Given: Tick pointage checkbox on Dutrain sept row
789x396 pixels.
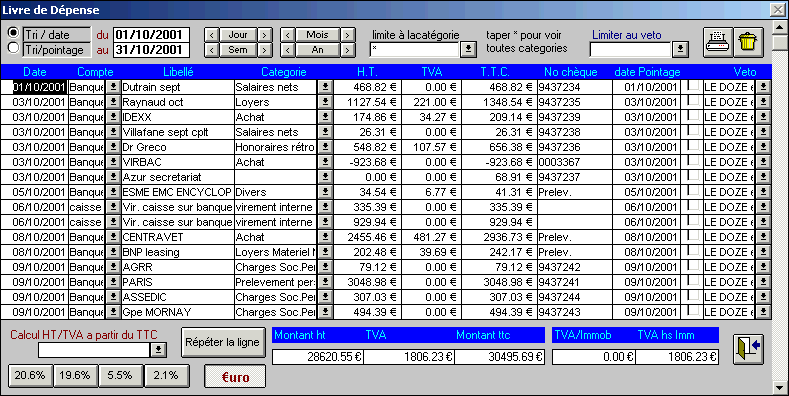Looking at the screenshot, I should (694, 86).
